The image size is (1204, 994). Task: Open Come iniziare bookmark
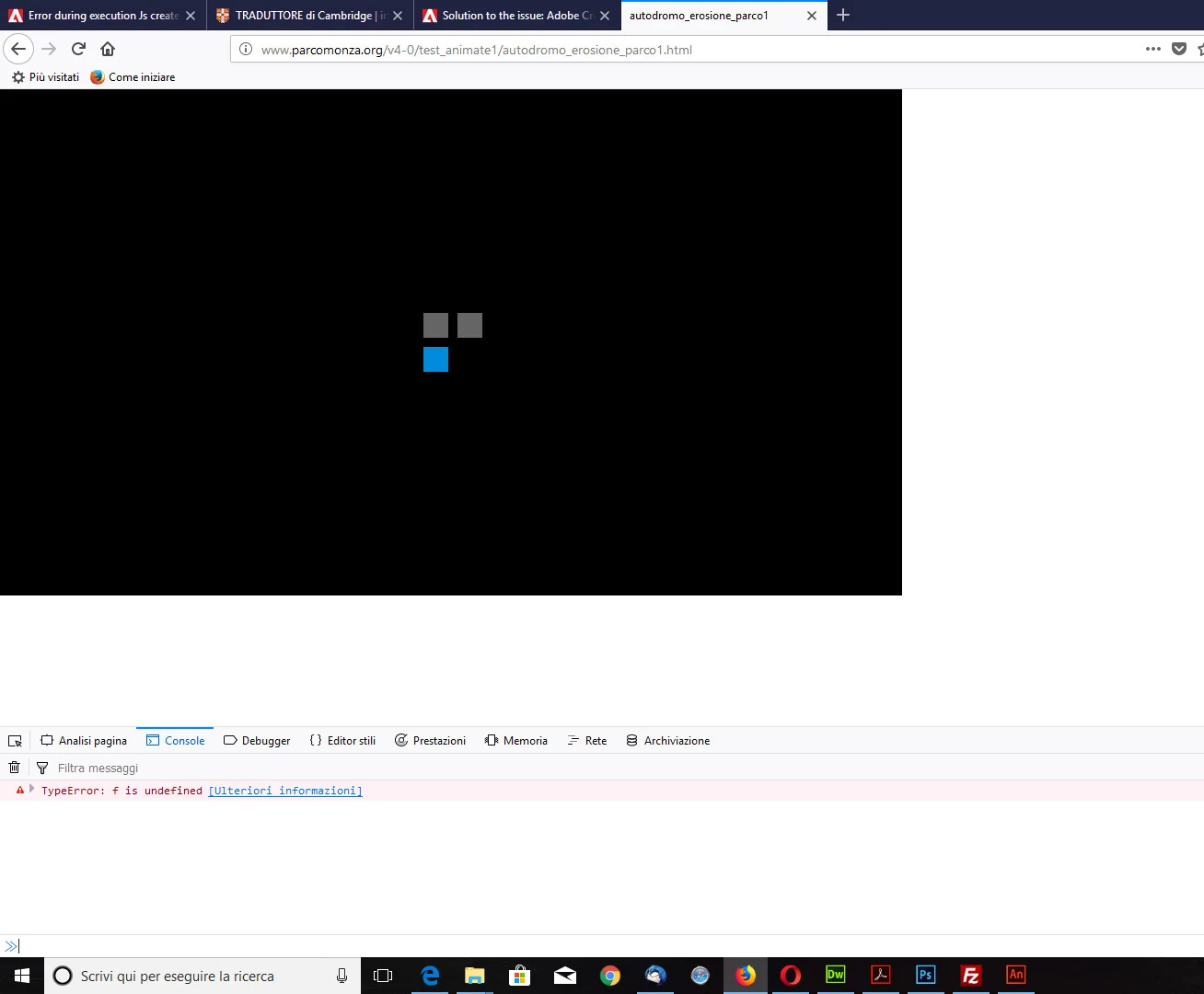tap(133, 77)
